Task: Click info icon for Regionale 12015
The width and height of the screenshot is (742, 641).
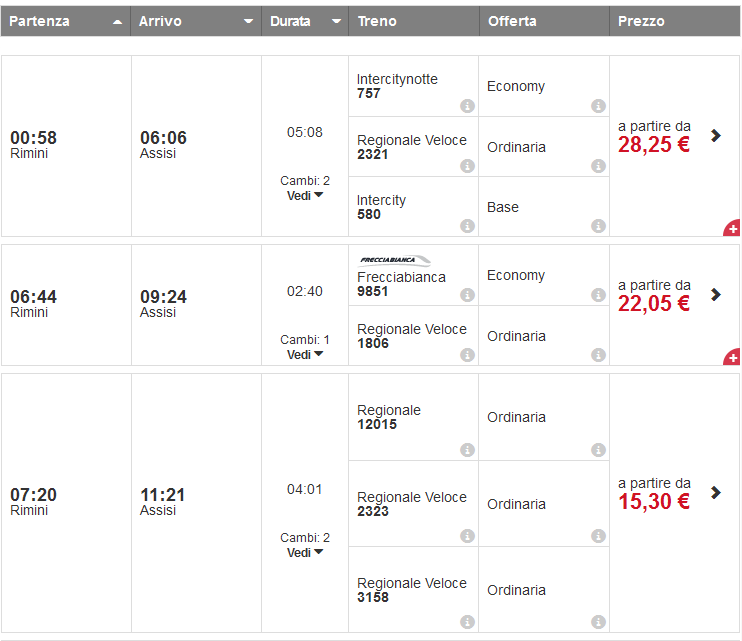Action: [467, 450]
